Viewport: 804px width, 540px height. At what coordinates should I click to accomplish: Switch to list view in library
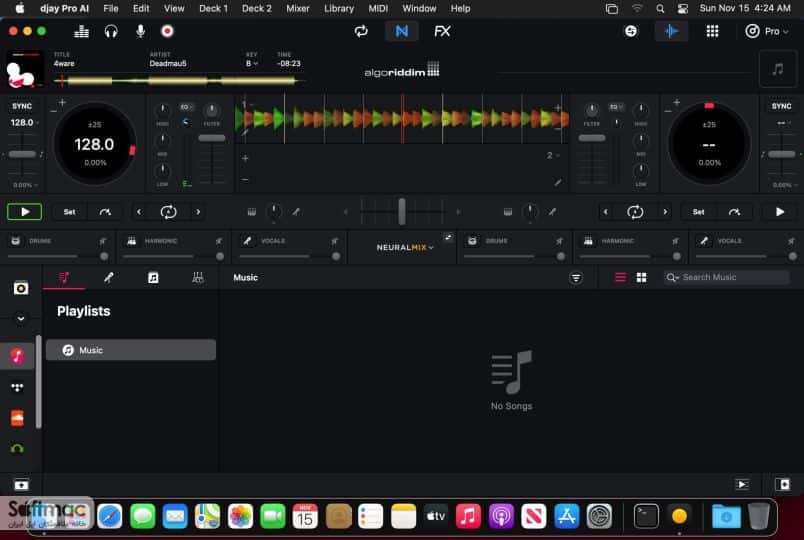[x=620, y=277]
